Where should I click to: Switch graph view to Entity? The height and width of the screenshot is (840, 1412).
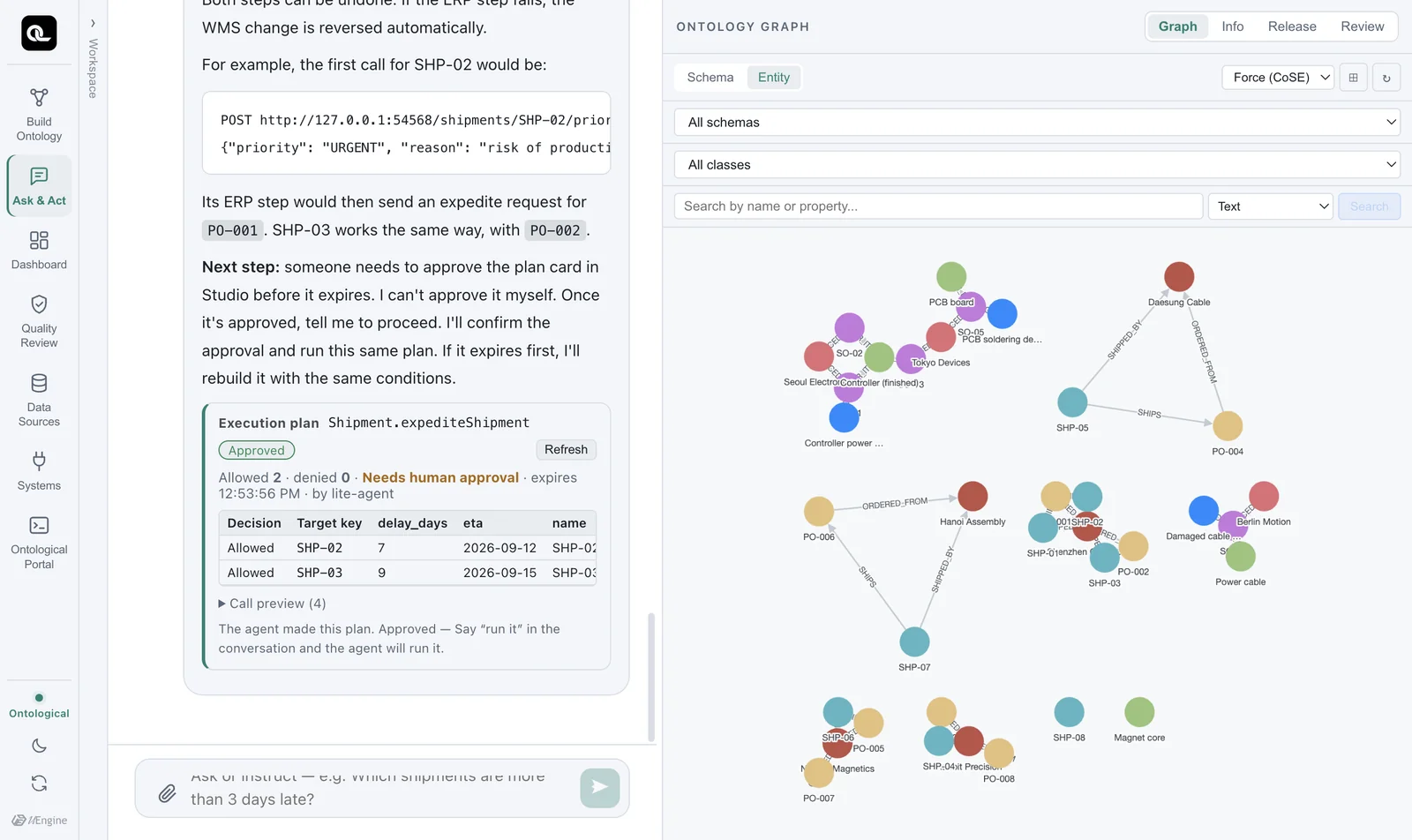774,78
